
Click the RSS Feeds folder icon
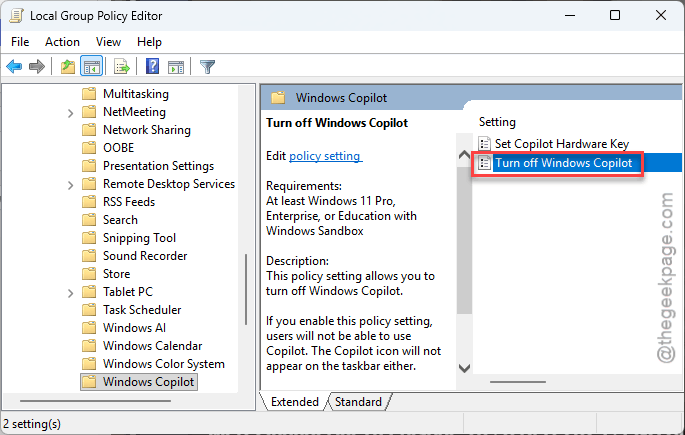point(89,202)
